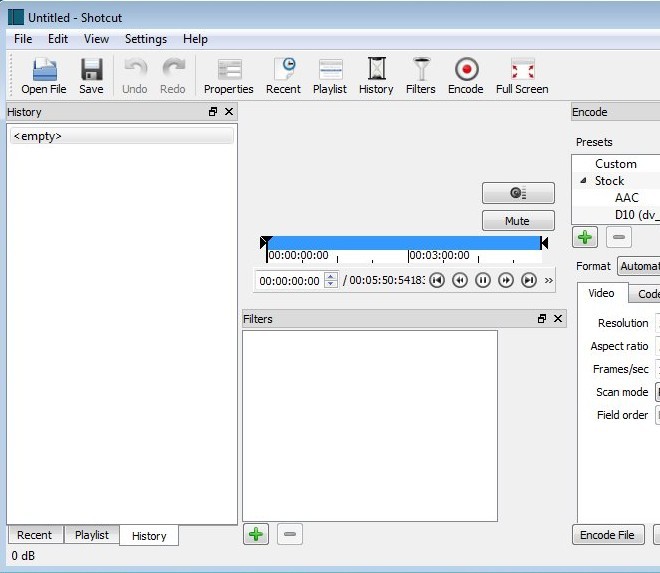This screenshot has height=573, width=660.
Task: Click the Encode File button
Action: pyautogui.click(x=608, y=535)
